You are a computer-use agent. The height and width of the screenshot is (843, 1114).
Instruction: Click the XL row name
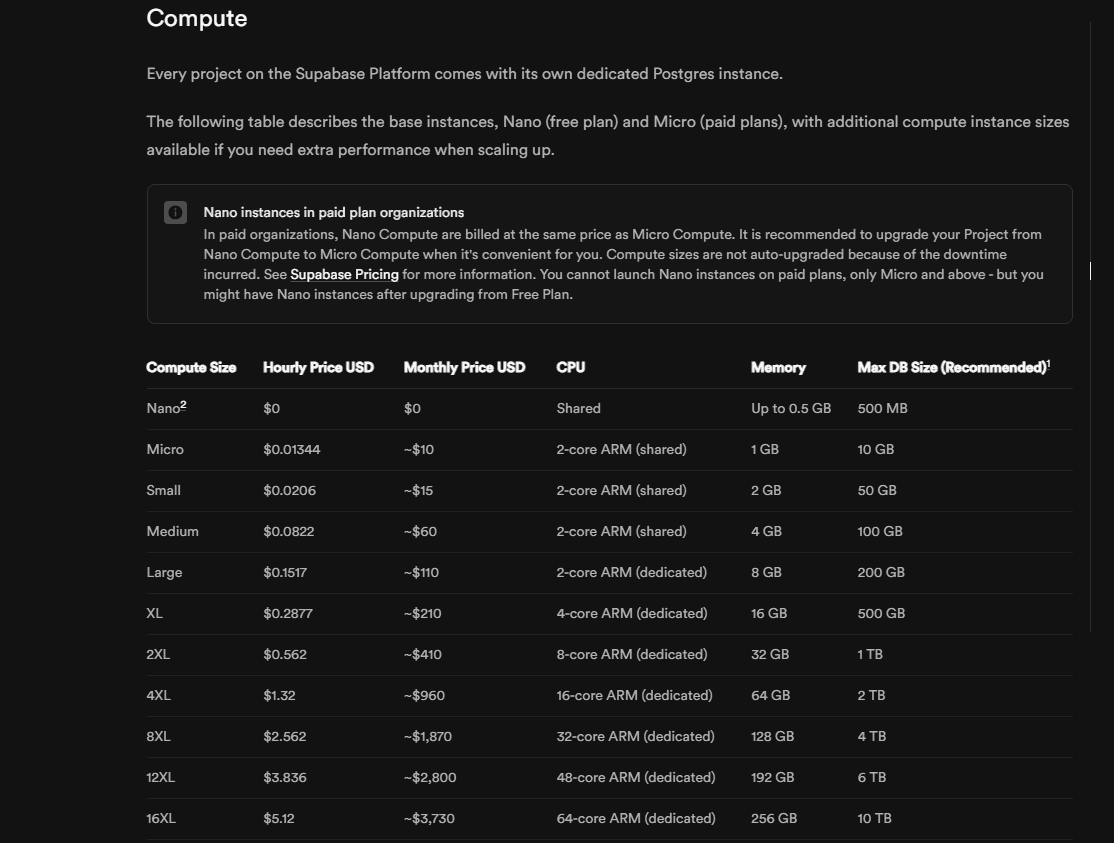coord(154,614)
